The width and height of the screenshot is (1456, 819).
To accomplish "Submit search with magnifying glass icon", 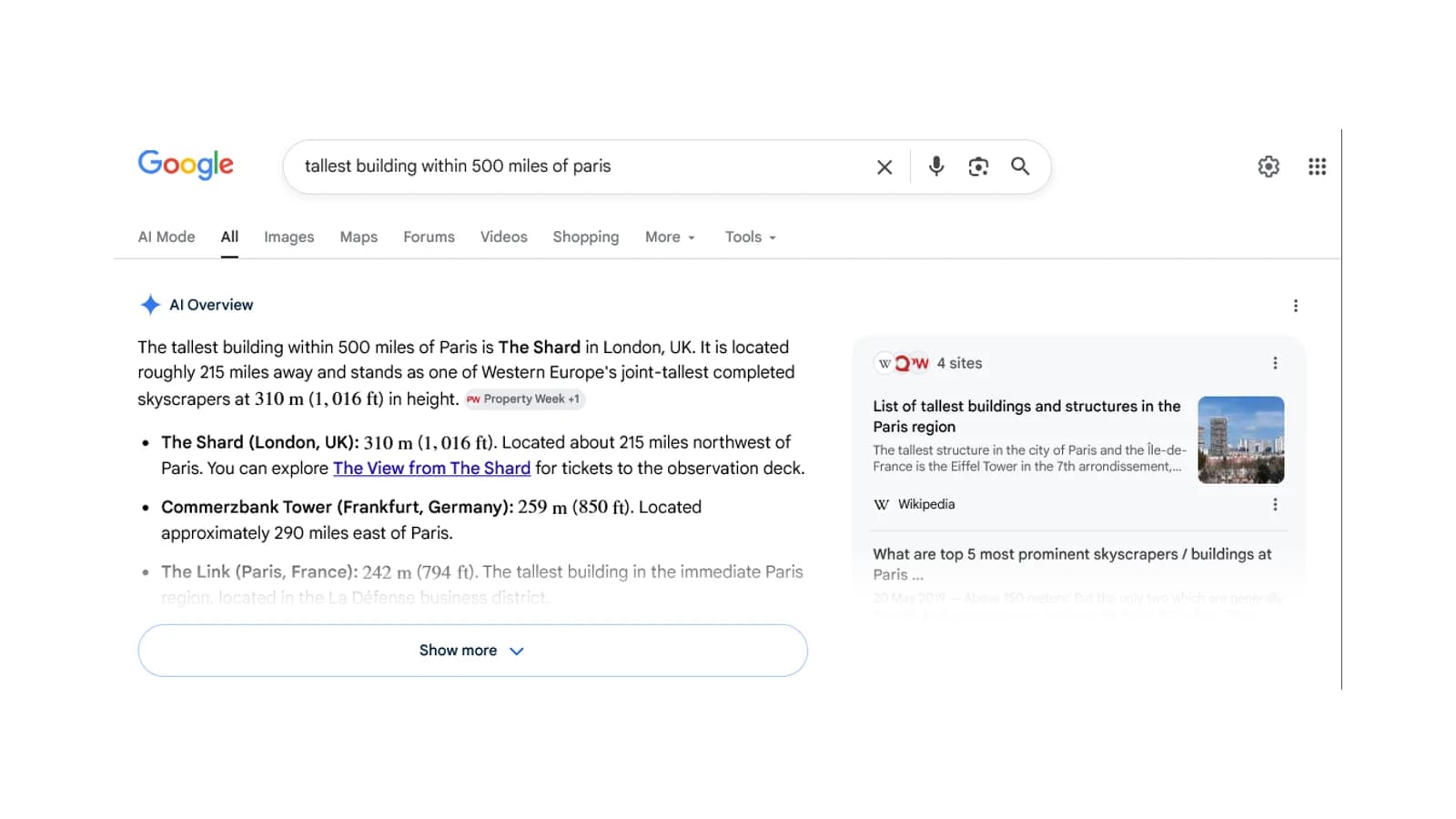I will coord(1020,167).
